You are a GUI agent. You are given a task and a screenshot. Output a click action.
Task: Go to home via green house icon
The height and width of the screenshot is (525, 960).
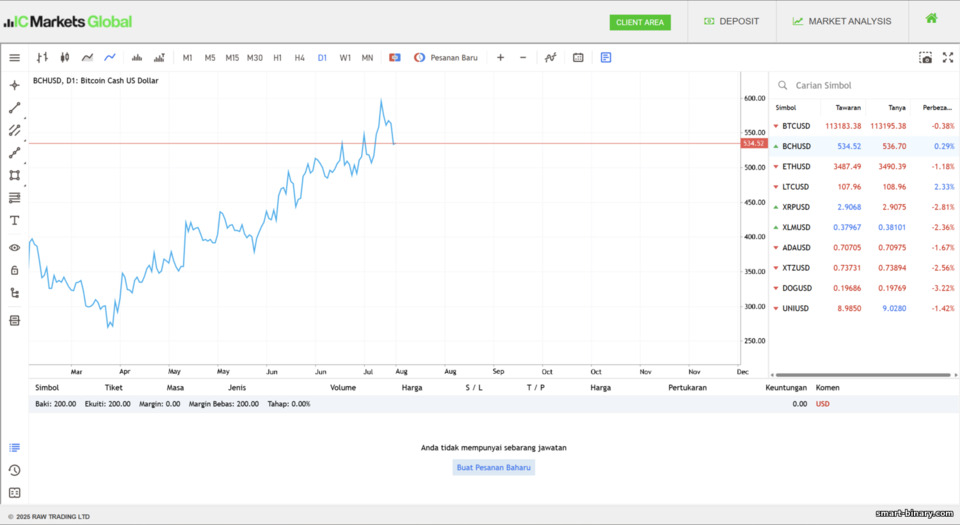point(931,18)
